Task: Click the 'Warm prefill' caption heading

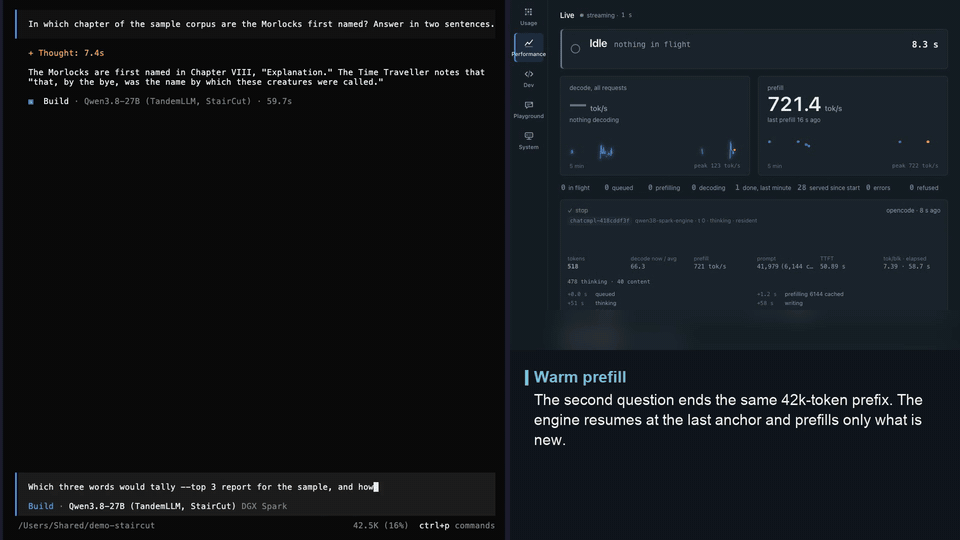Action: coord(580,377)
